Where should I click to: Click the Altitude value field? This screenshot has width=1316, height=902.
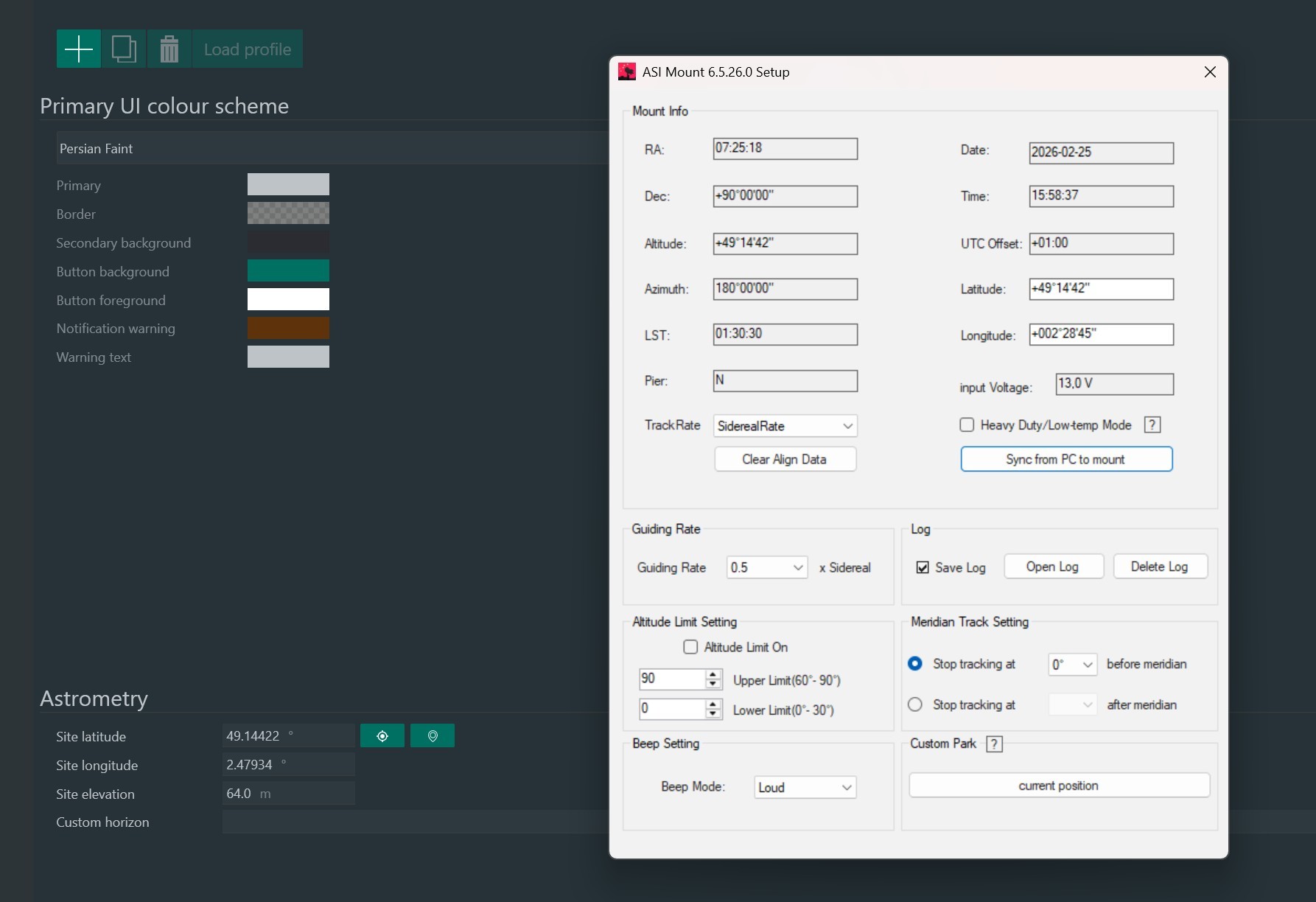click(785, 243)
